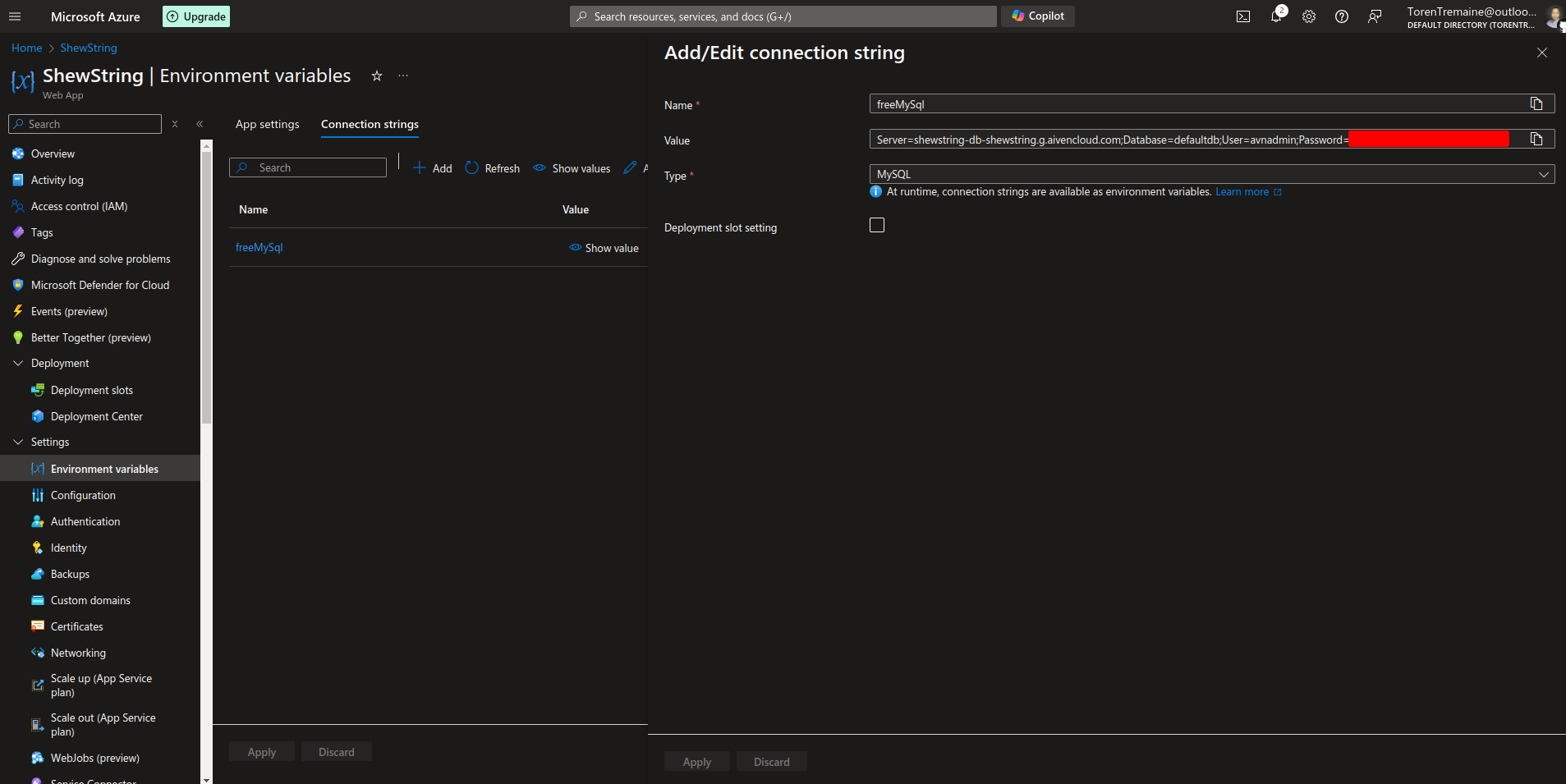Click Add connection string
The height and width of the screenshot is (784, 1566).
pyautogui.click(x=432, y=167)
